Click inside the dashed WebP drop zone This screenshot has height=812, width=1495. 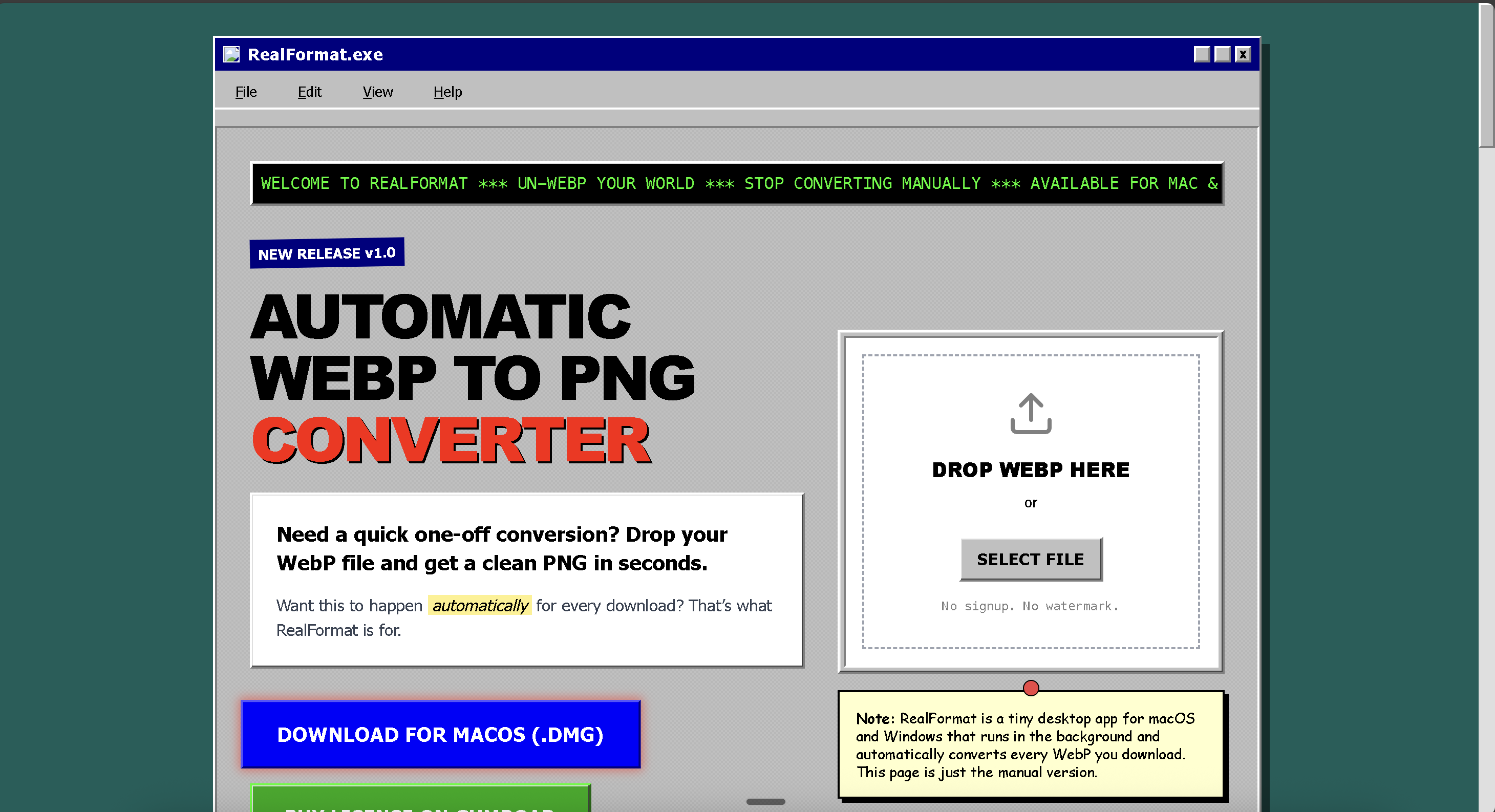[x=1030, y=505]
